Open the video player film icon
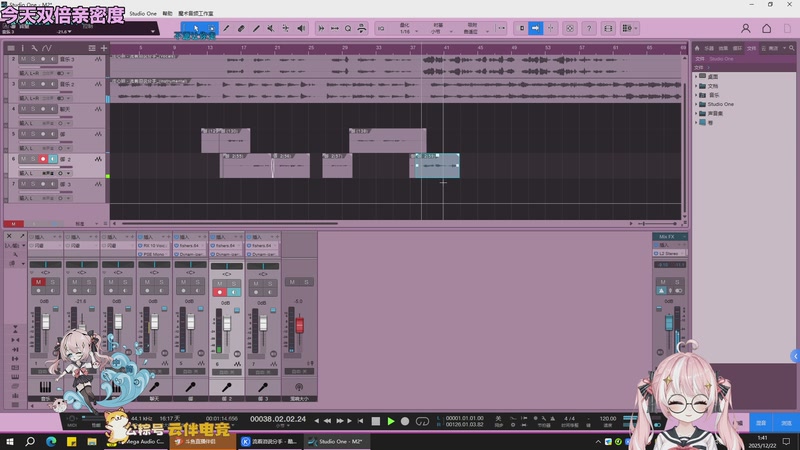Viewport: 800px width, 450px height. [608, 29]
